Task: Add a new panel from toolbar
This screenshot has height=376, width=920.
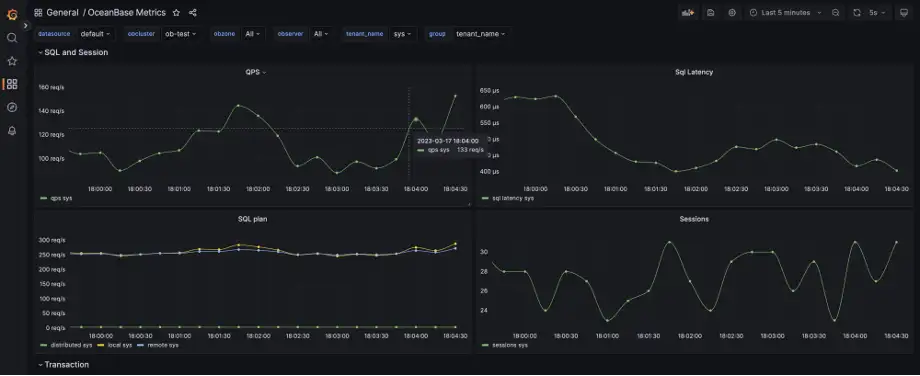Action: pos(688,12)
